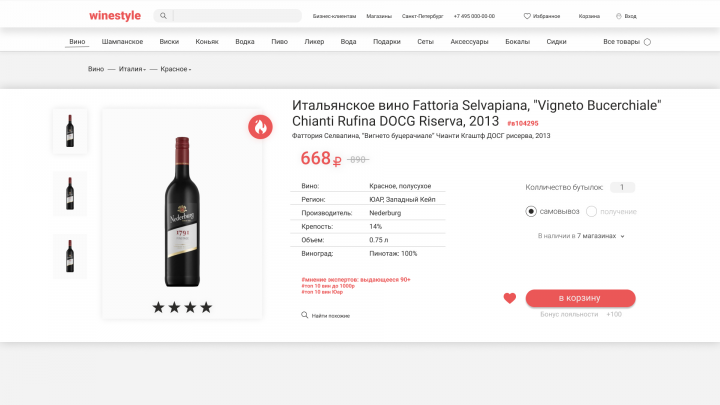Select the самовывоз radio option
Screen dimensions: 720x405
tap(531, 211)
